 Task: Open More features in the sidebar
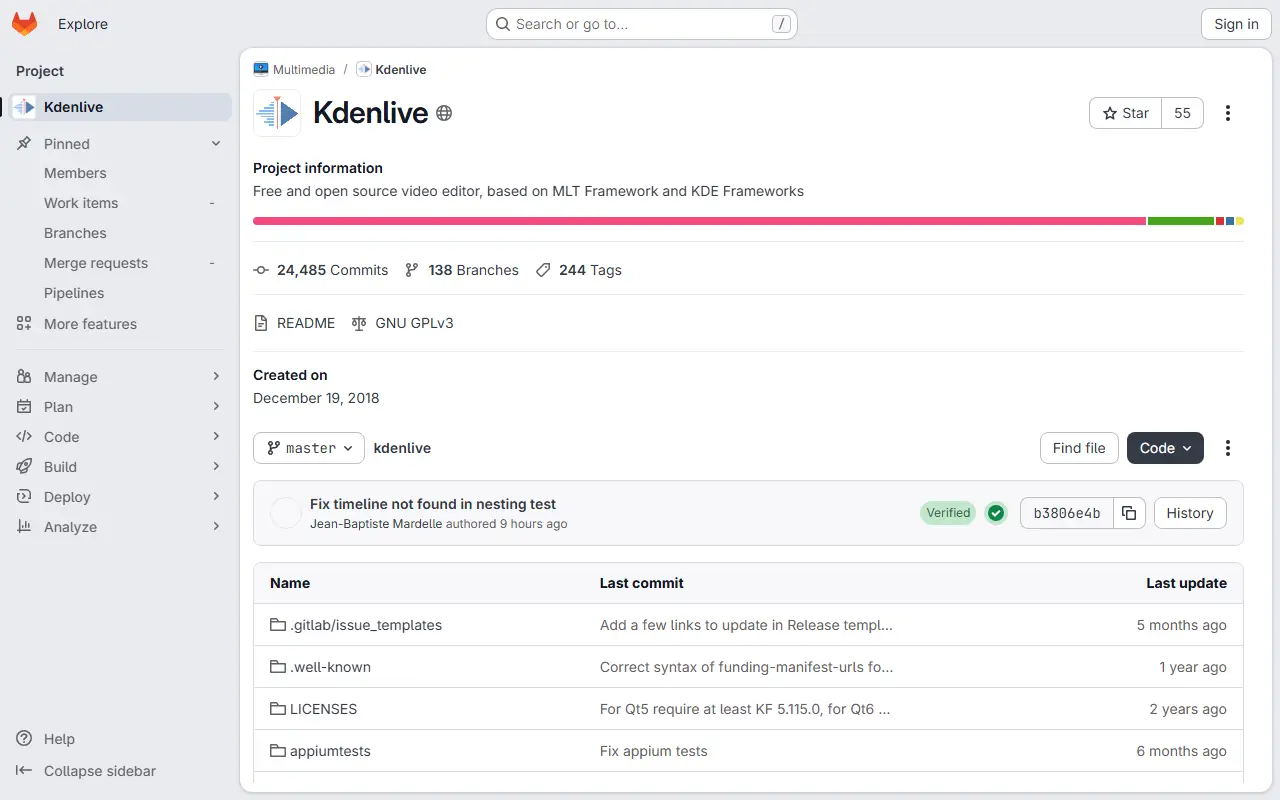click(120, 324)
